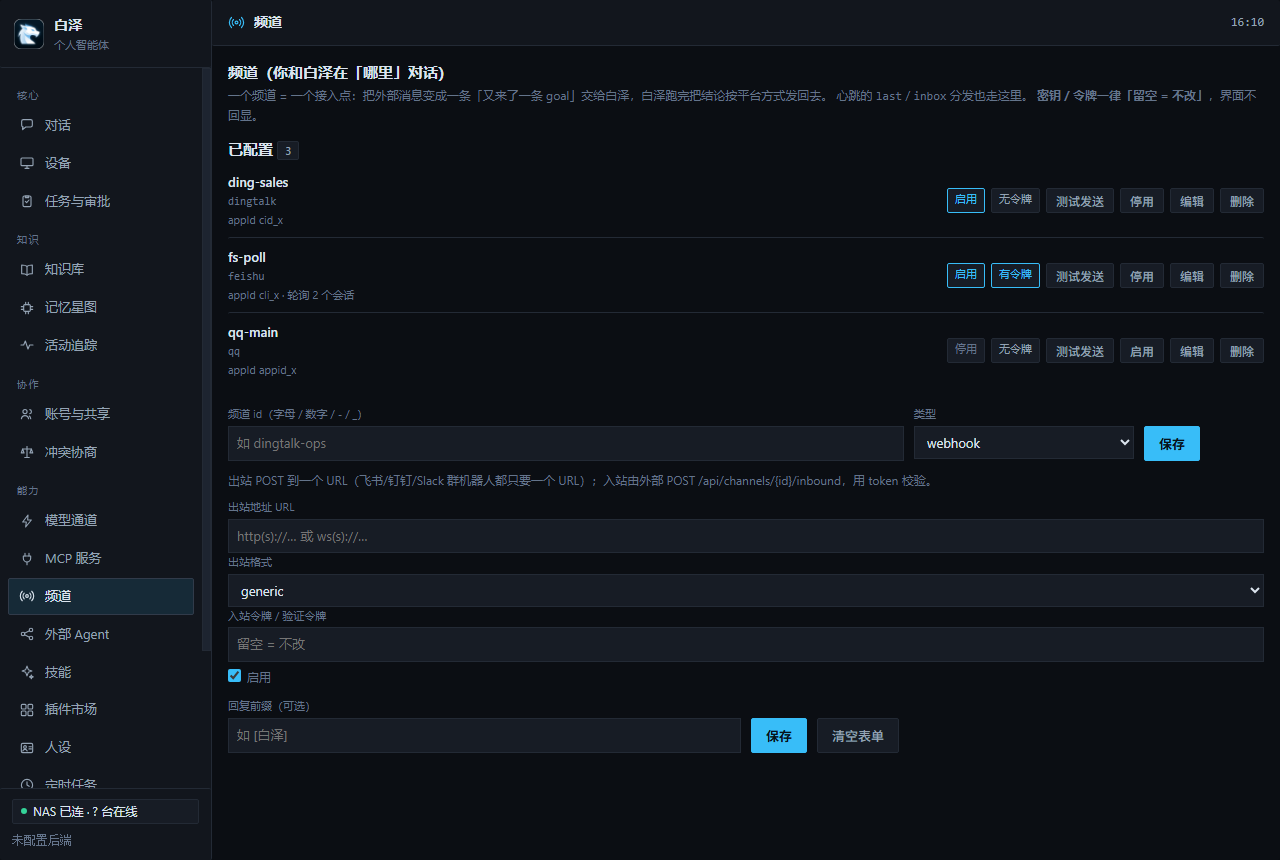Open 模型通道 lightning icon

click(27, 520)
